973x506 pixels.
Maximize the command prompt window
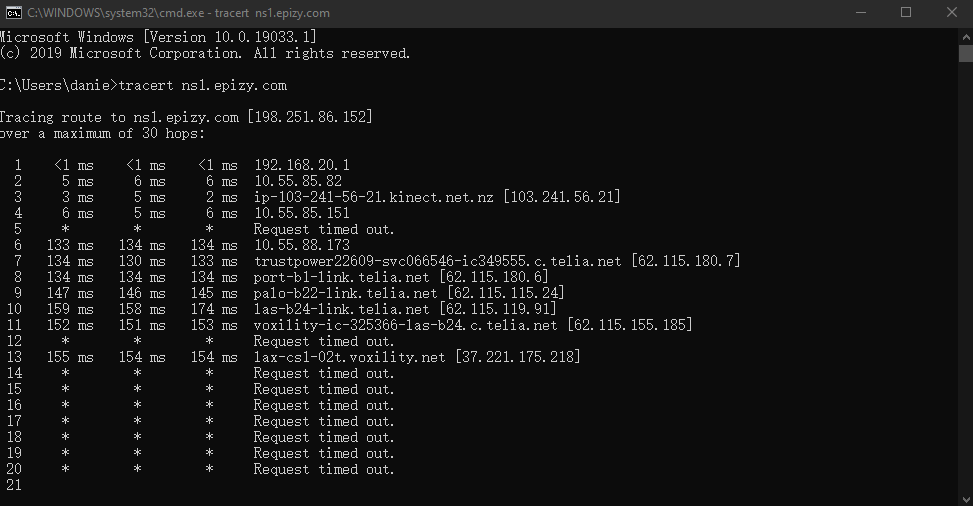coord(906,12)
